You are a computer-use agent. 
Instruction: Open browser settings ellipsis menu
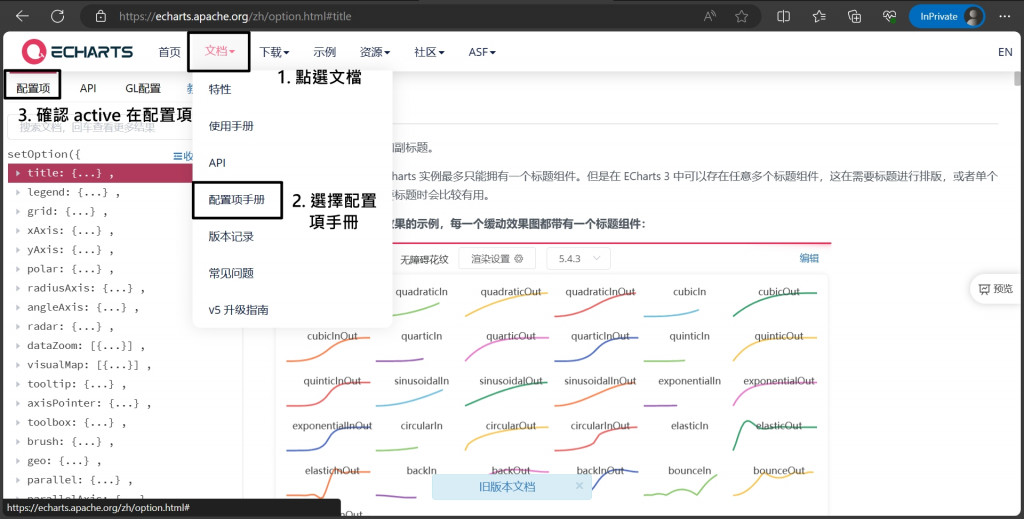coord(1004,16)
